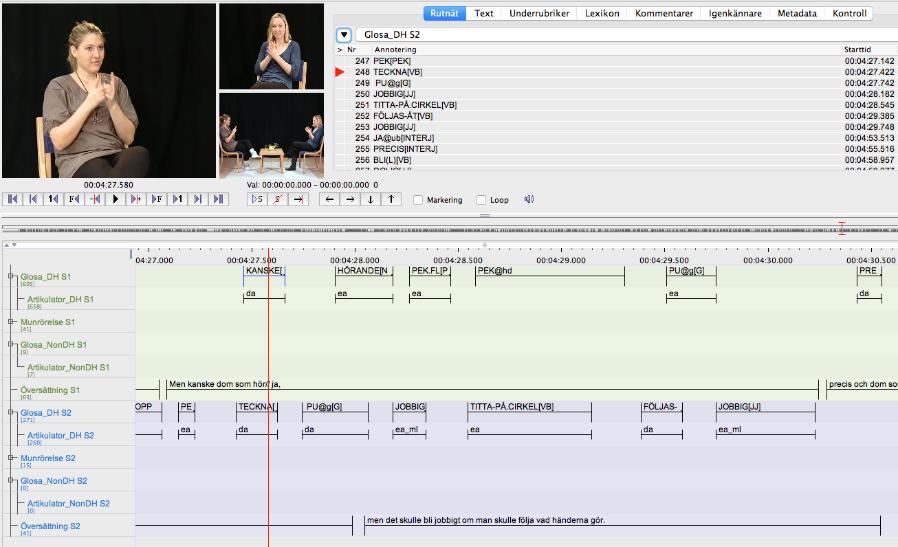Switch to the Lexikon tab
The height and width of the screenshot is (547, 898).
click(602, 13)
